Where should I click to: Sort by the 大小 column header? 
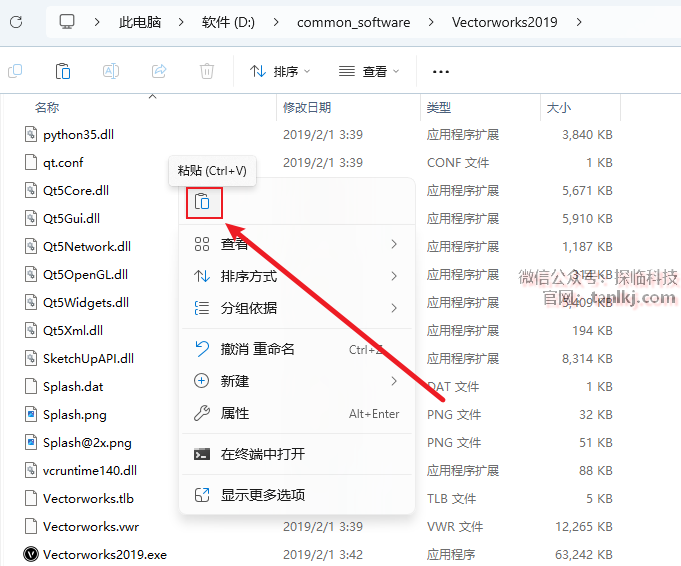[x=559, y=107]
